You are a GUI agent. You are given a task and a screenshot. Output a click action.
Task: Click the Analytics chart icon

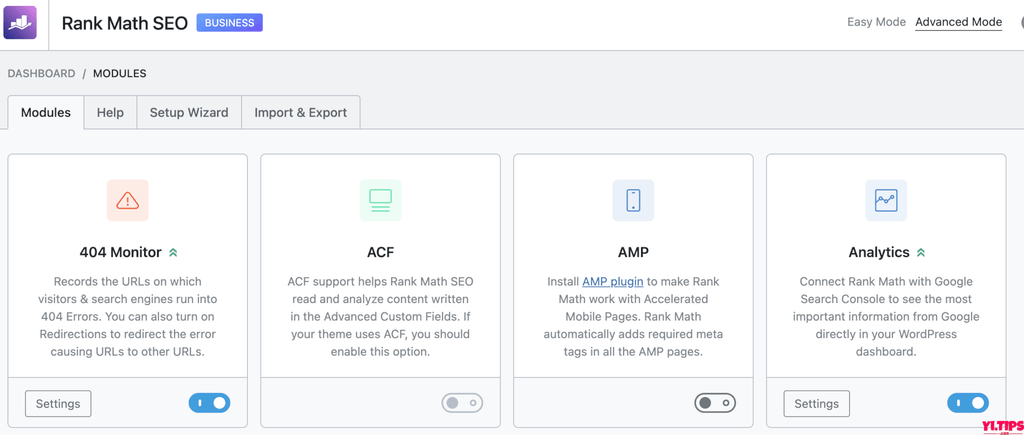(x=886, y=200)
